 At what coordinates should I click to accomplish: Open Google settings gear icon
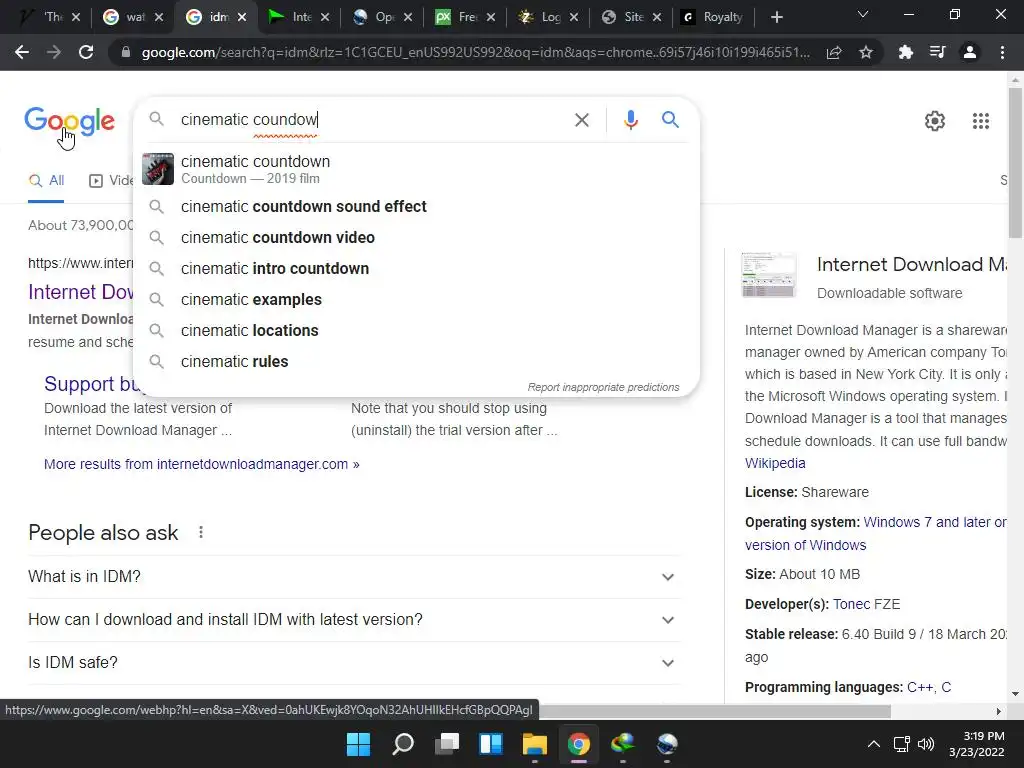pyautogui.click(x=935, y=121)
